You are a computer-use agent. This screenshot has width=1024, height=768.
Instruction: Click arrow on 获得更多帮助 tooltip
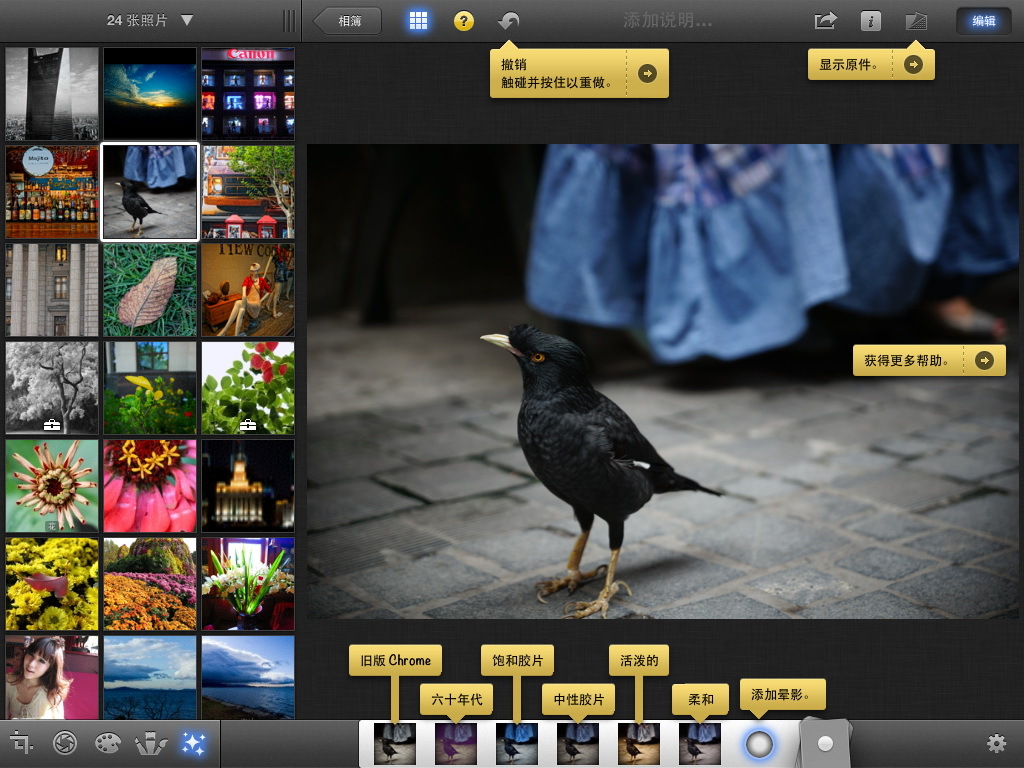[985, 360]
